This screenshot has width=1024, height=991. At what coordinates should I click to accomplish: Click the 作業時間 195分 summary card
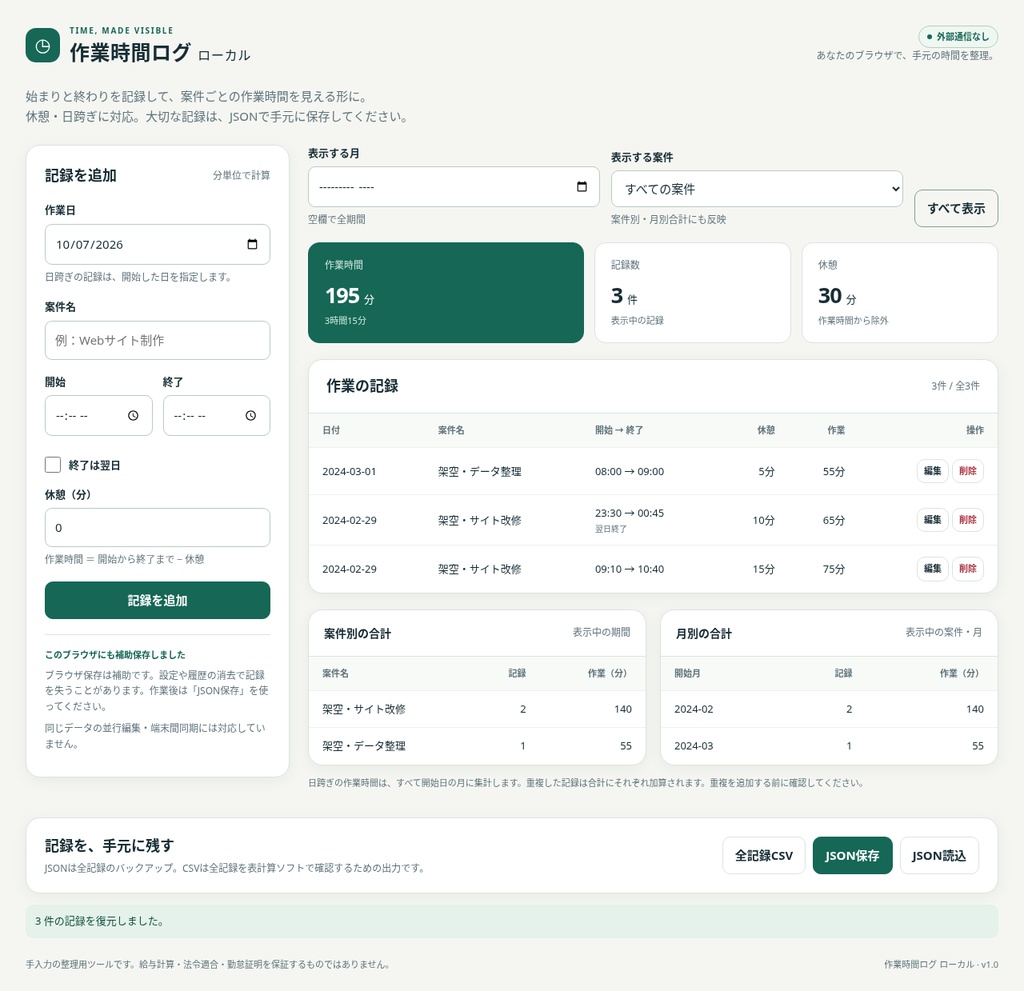point(445,293)
